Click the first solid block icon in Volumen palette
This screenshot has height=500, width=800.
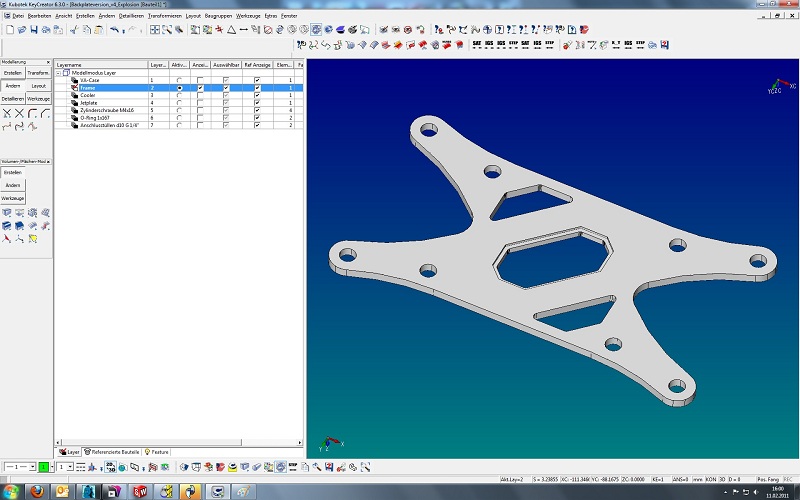(7, 212)
